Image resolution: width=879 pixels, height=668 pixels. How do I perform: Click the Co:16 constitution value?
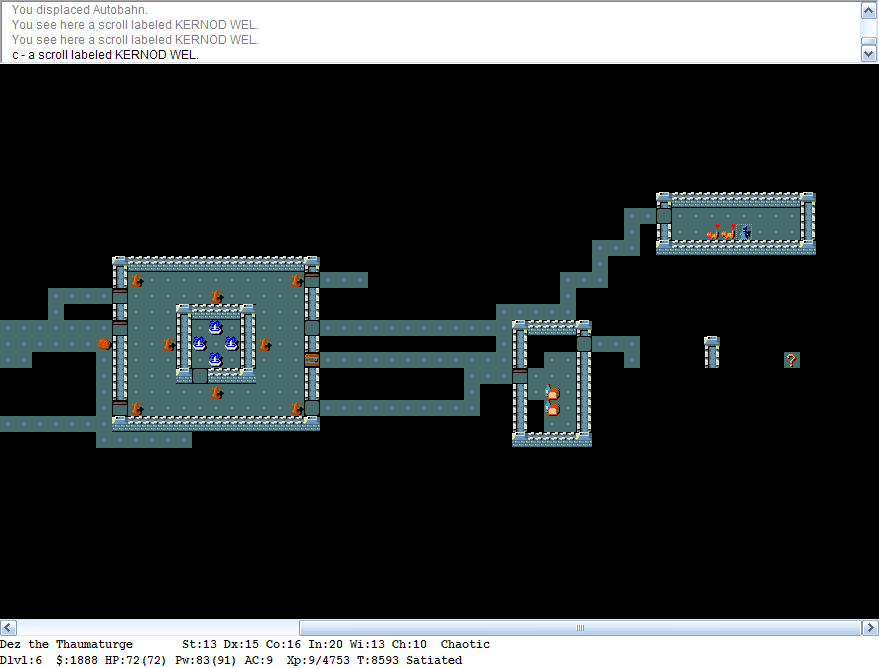coord(283,644)
